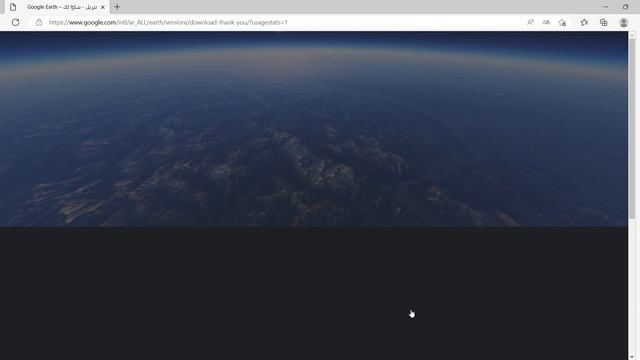Open a new tab with the plus button
640x360 pixels.
[117, 7]
